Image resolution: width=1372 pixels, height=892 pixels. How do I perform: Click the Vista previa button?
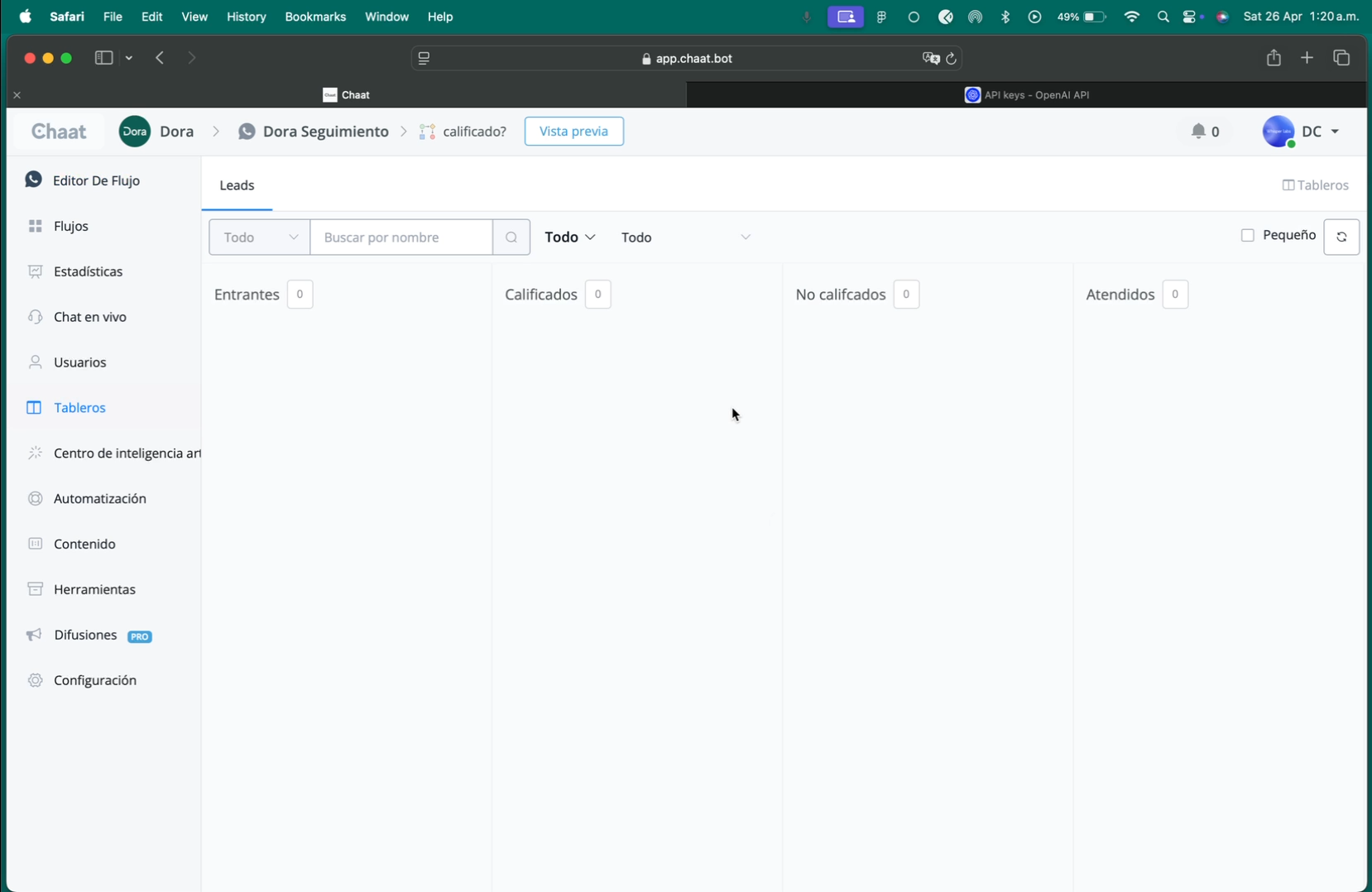[x=573, y=132]
